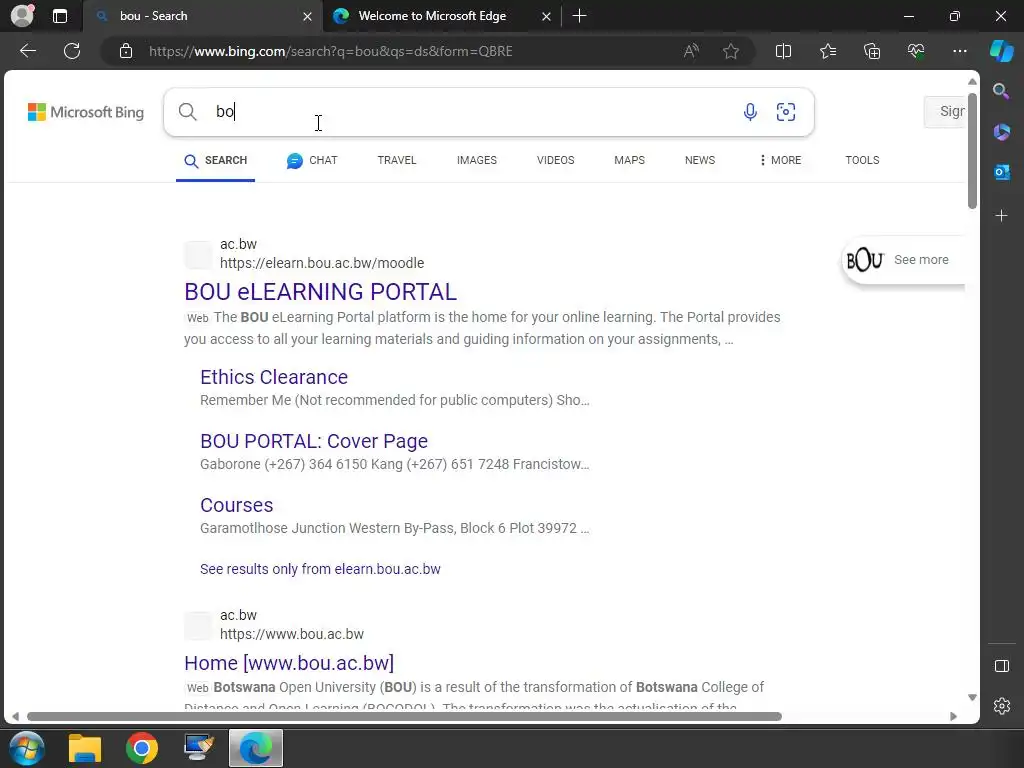Click the browser address bar URL
This screenshot has height=768, width=1024.
[330, 51]
